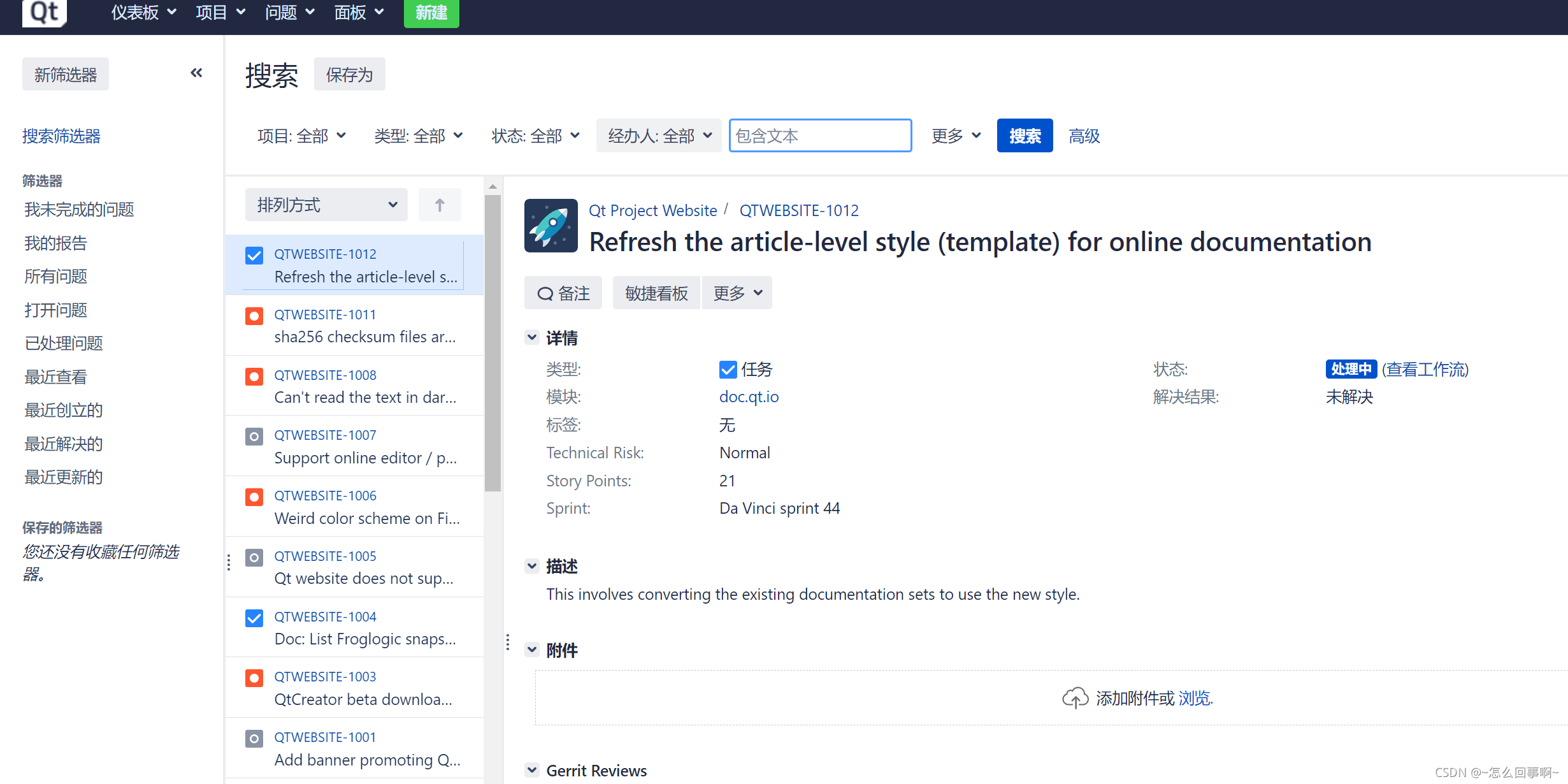
Task: Collapse the sidebar with the double-chevron icon
Action: coord(196,73)
